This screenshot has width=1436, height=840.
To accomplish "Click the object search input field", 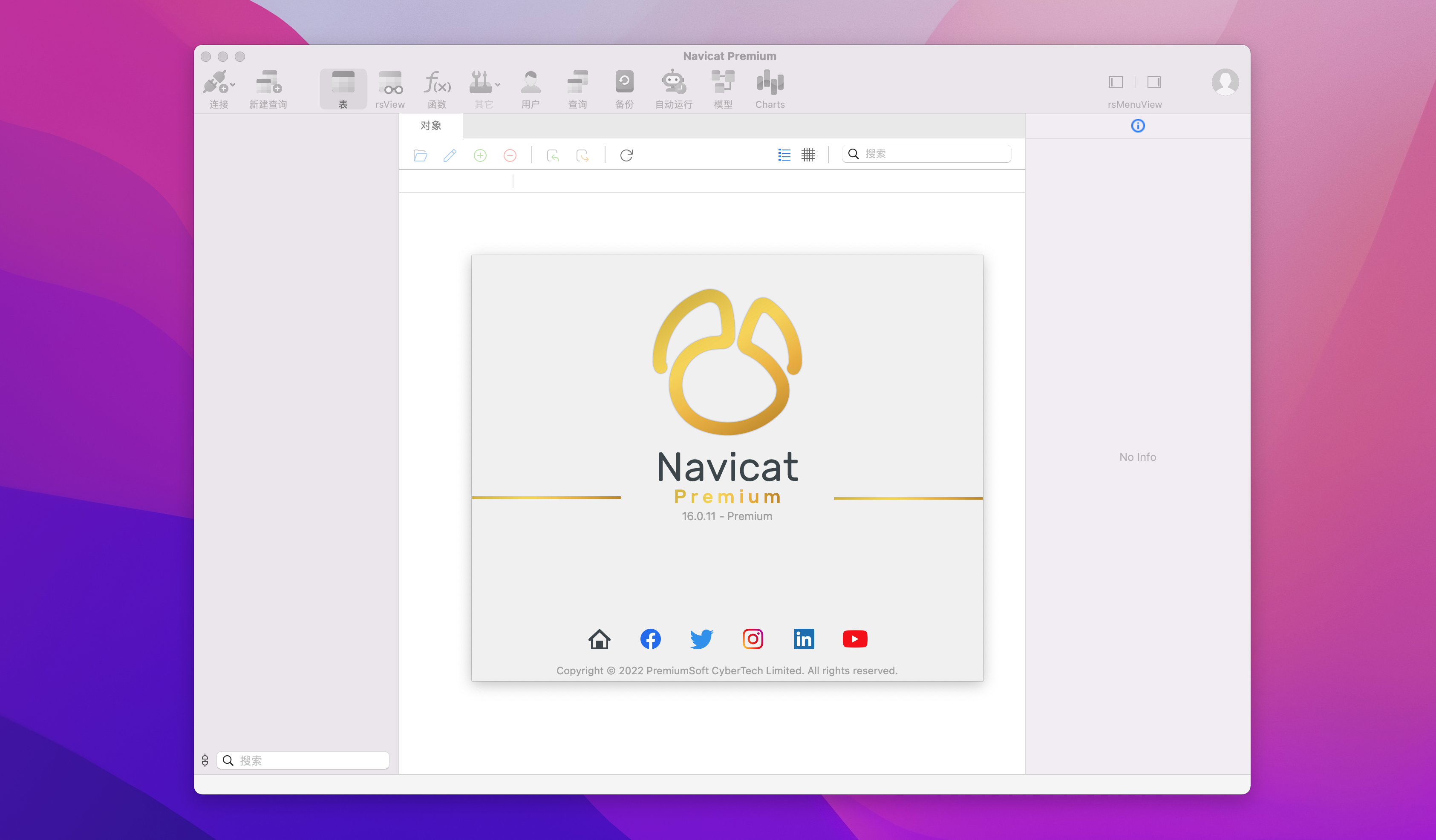I will 934,154.
